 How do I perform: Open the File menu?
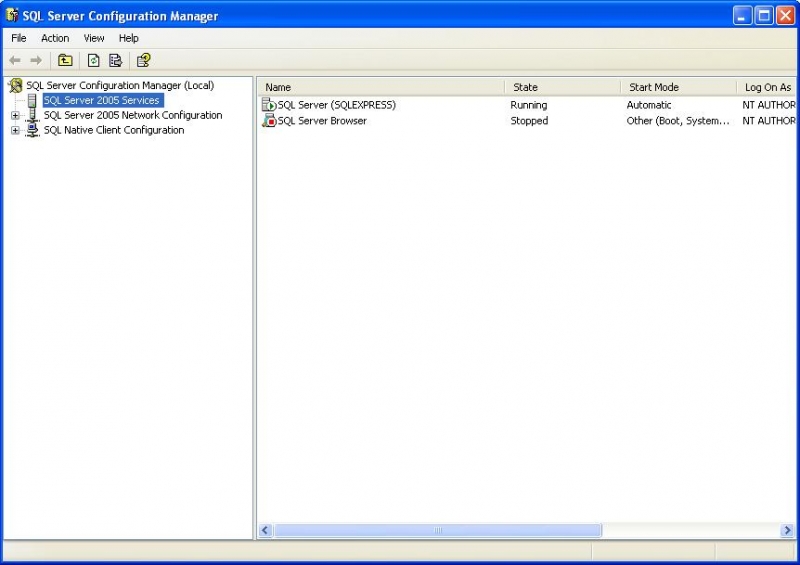pos(19,38)
